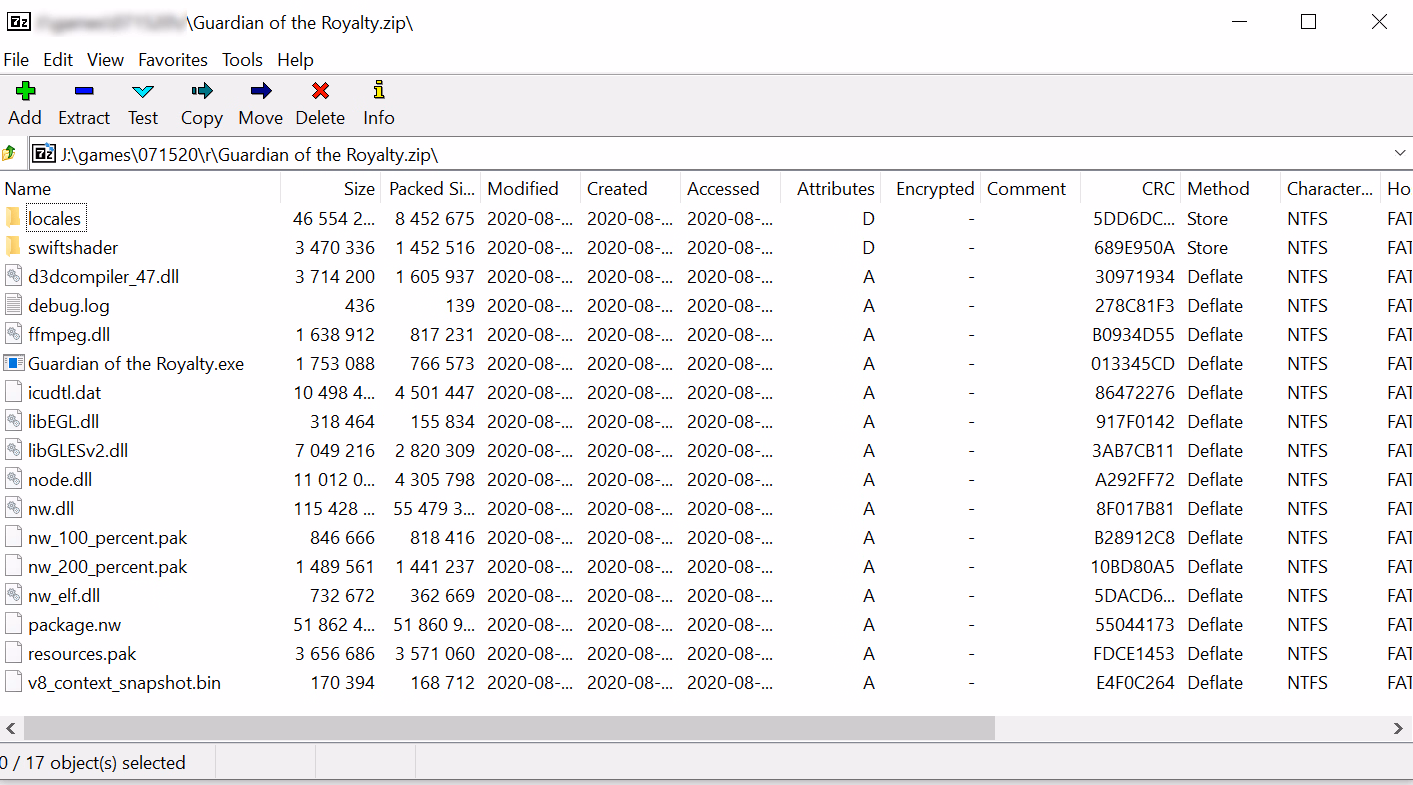Image resolution: width=1413 pixels, height=785 pixels.
Task: Sort by Packed Size column header
Action: 430,188
